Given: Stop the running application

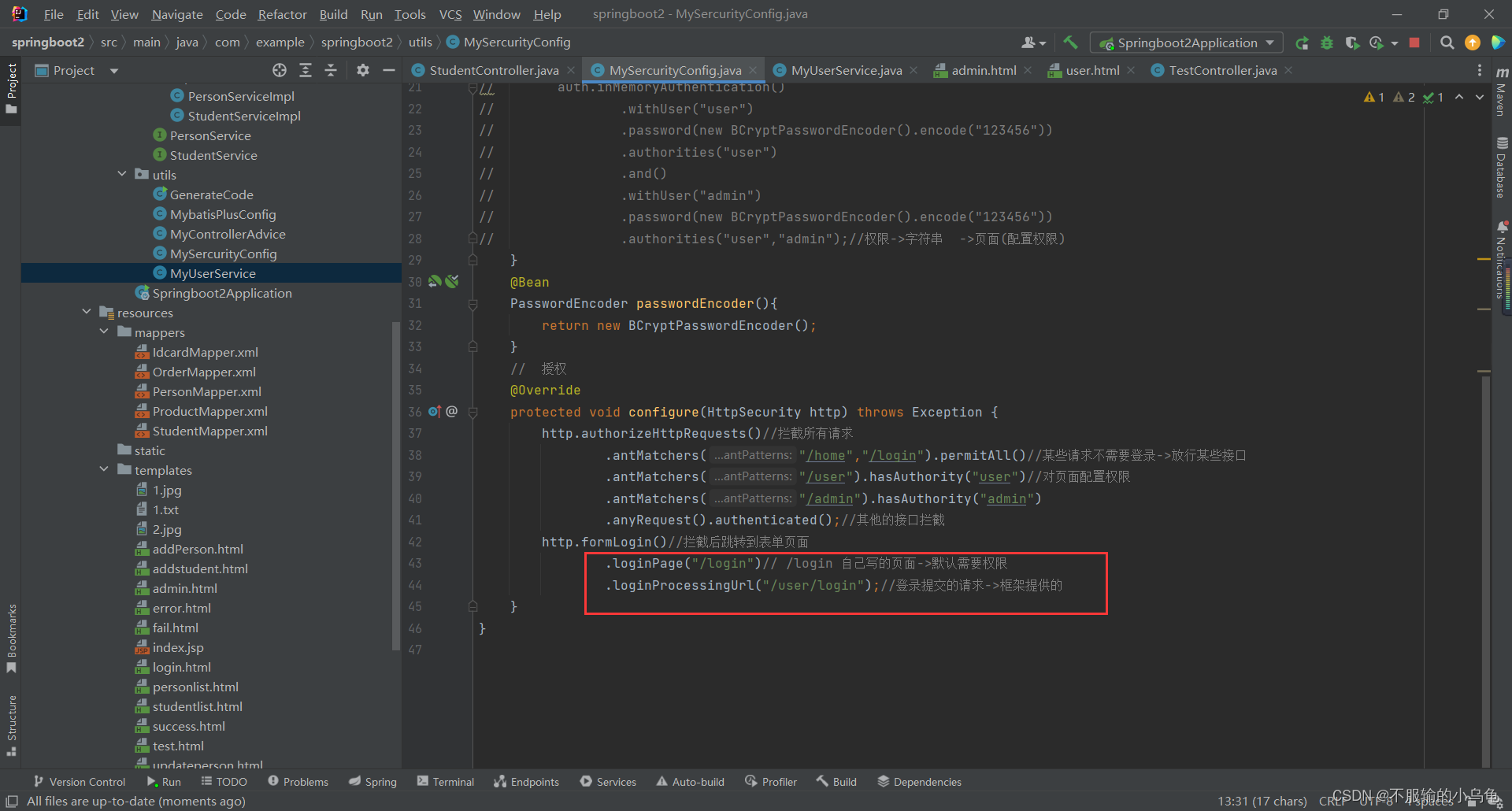Looking at the screenshot, I should (x=1414, y=43).
